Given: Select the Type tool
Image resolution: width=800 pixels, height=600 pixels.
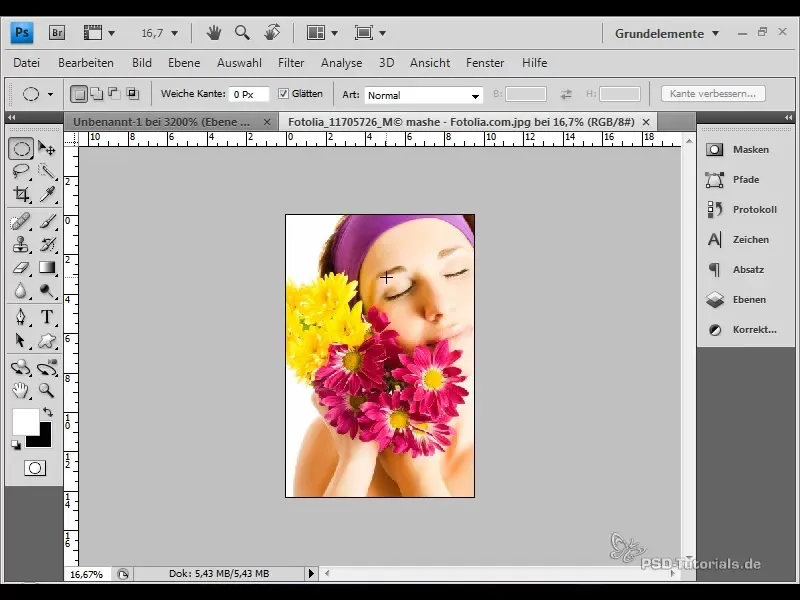Looking at the screenshot, I should pyautogui.click(x=47, y=317).
